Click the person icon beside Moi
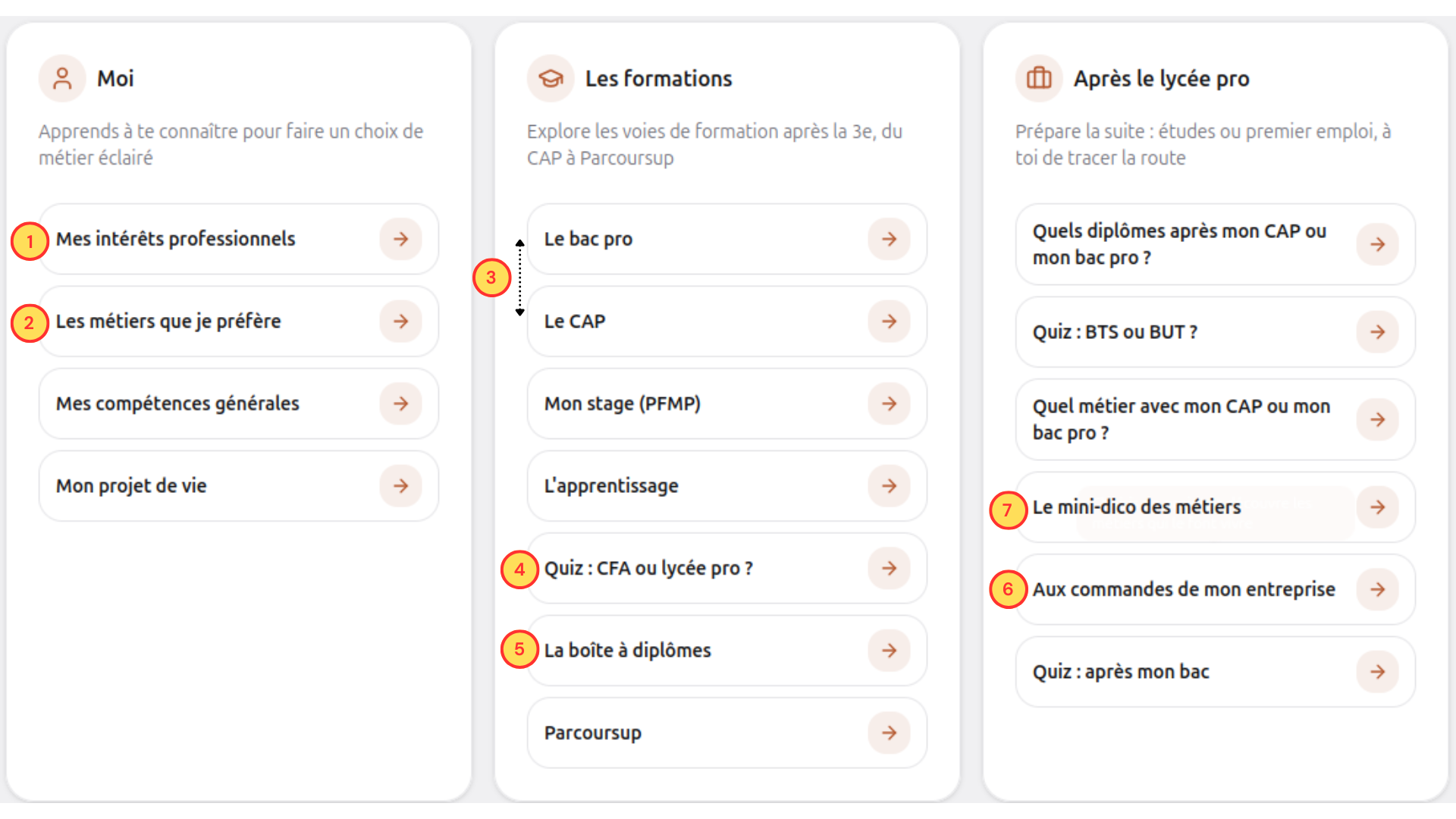Viewport: 1456px width, 819px height. pos(62,78)
